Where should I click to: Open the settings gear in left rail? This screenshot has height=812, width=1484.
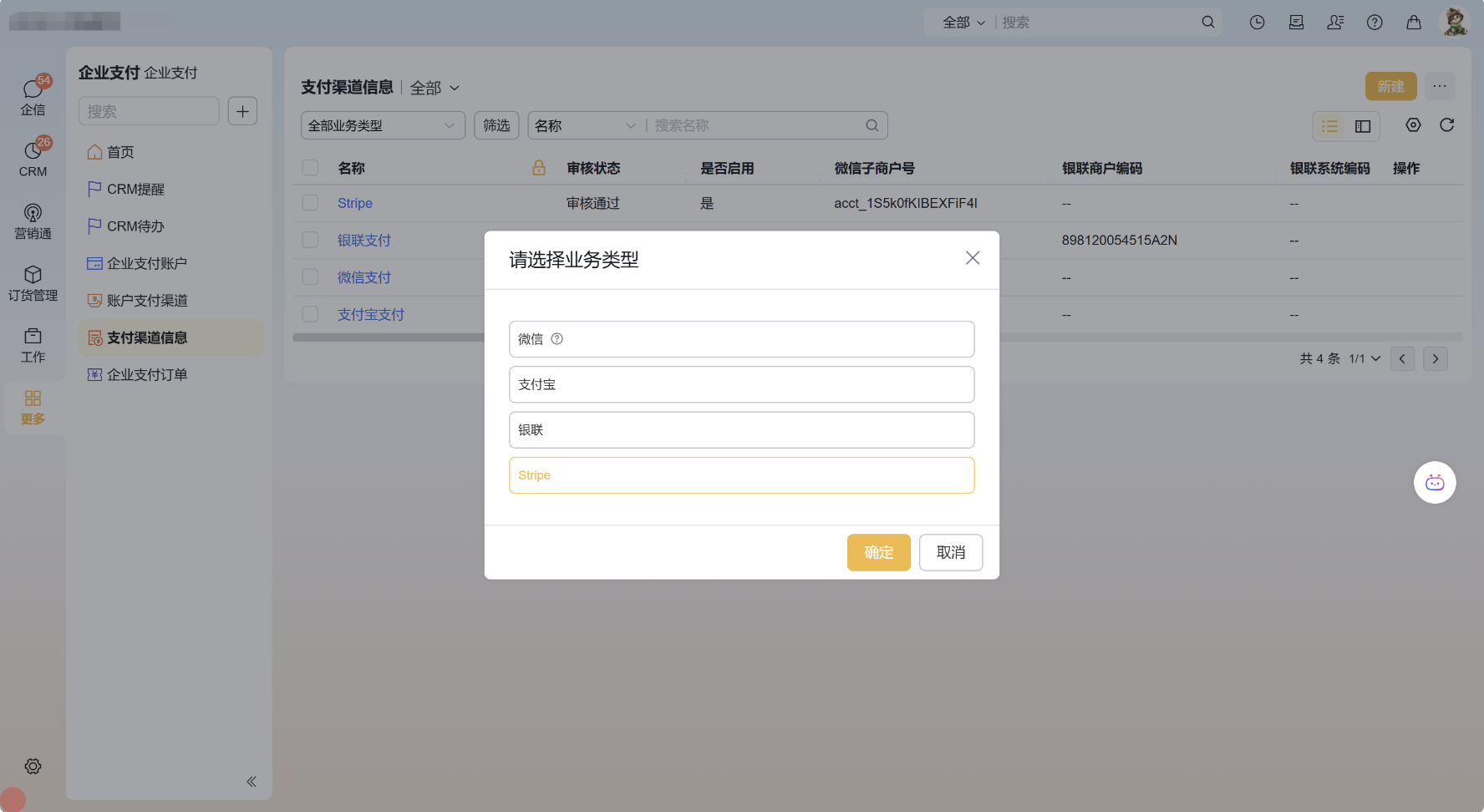pos(33,766)
